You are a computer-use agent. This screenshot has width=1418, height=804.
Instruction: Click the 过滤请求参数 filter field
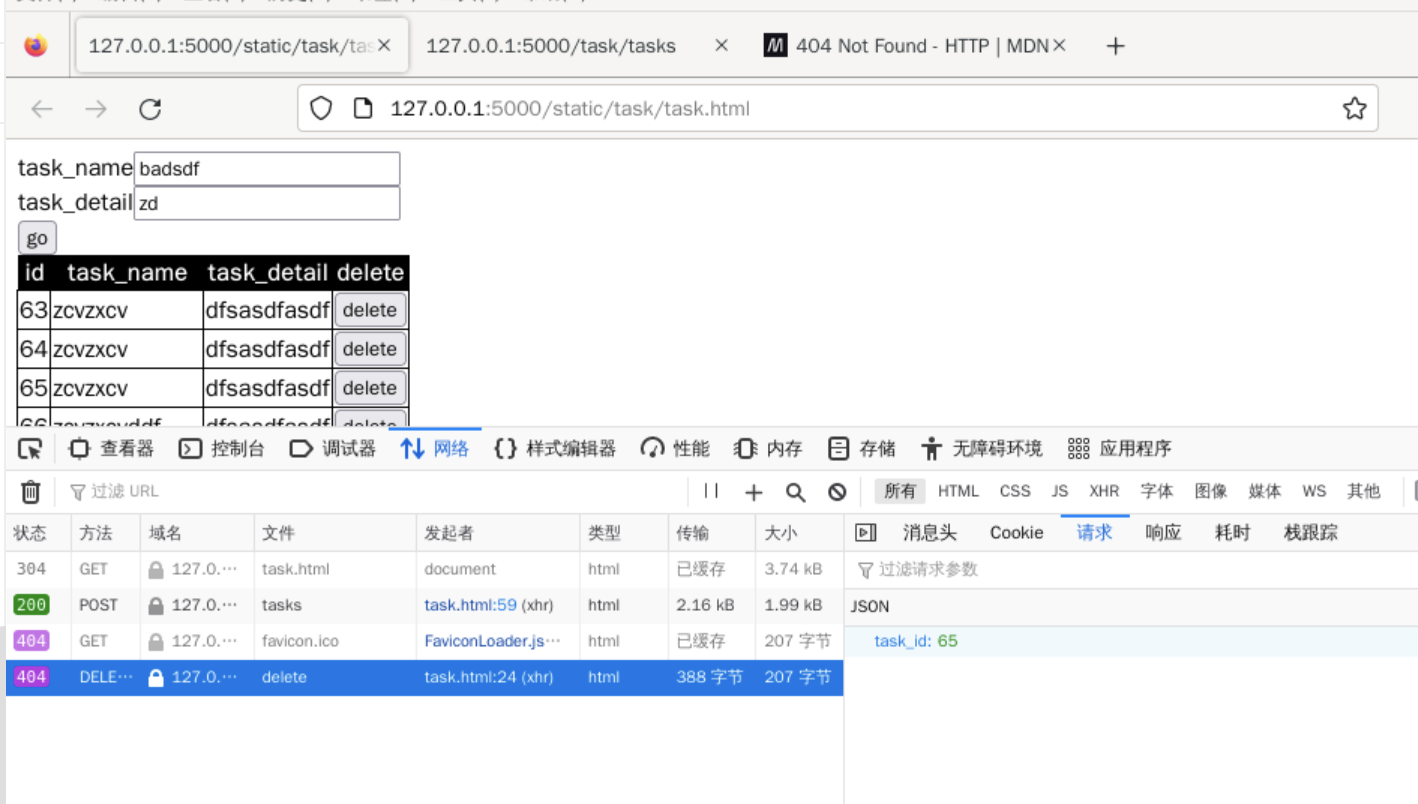[1132, 569]
